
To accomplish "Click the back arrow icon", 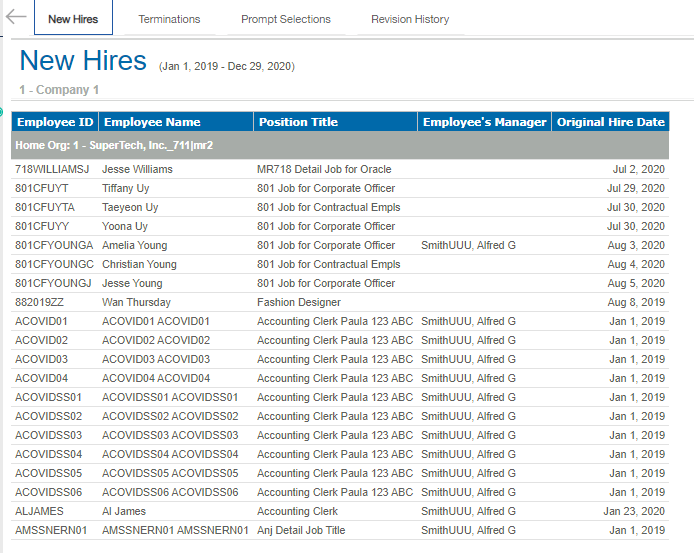I will pos(16,18).
